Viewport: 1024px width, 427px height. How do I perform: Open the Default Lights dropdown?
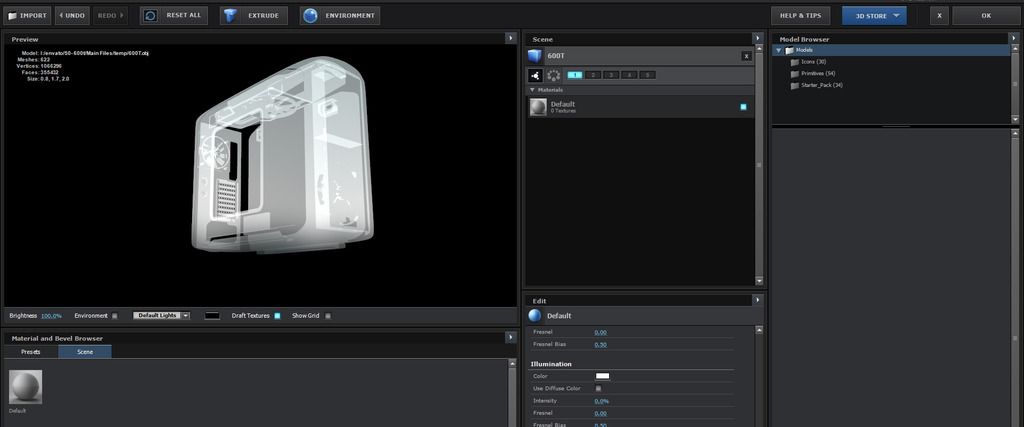click(x=161, y=316)
